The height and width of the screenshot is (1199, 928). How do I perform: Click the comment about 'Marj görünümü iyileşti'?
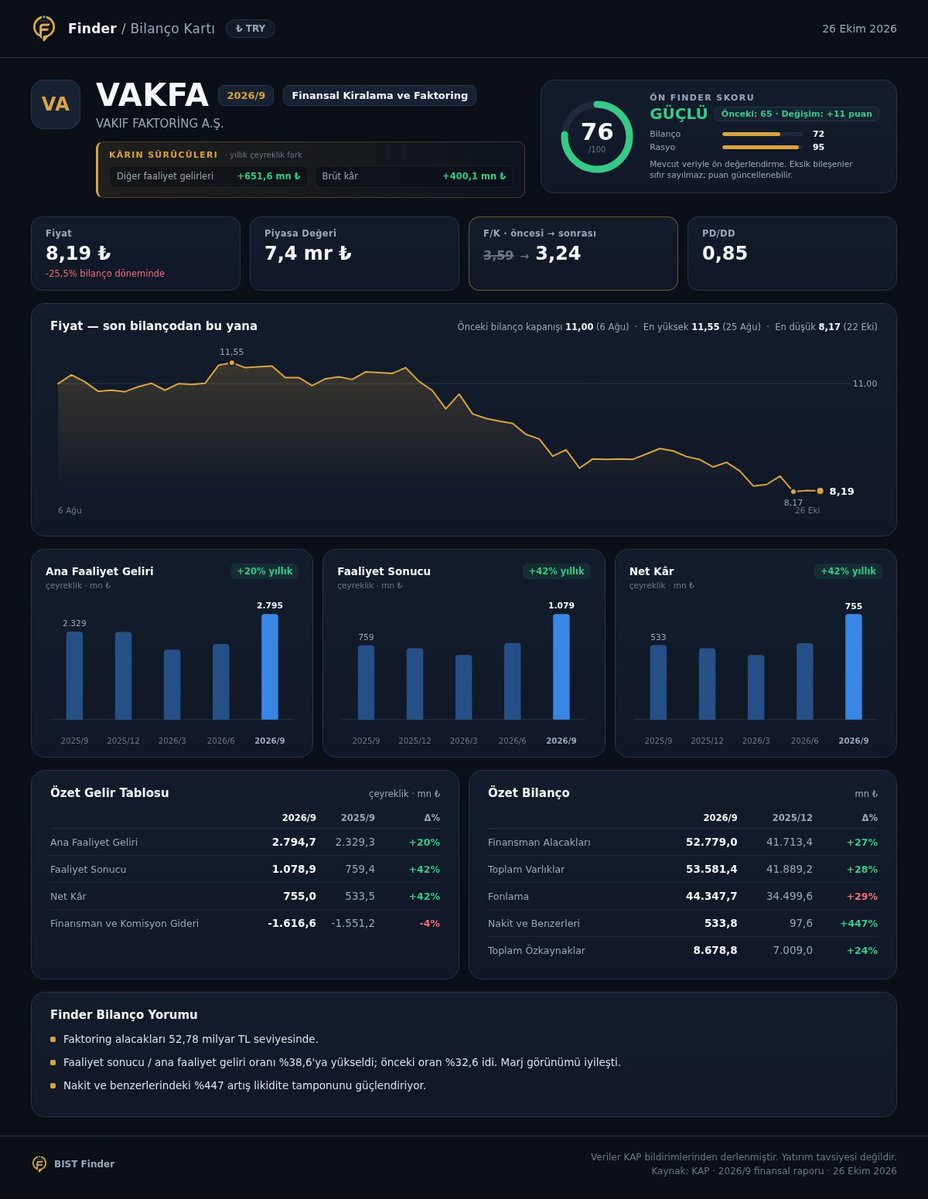[342, 1062]
